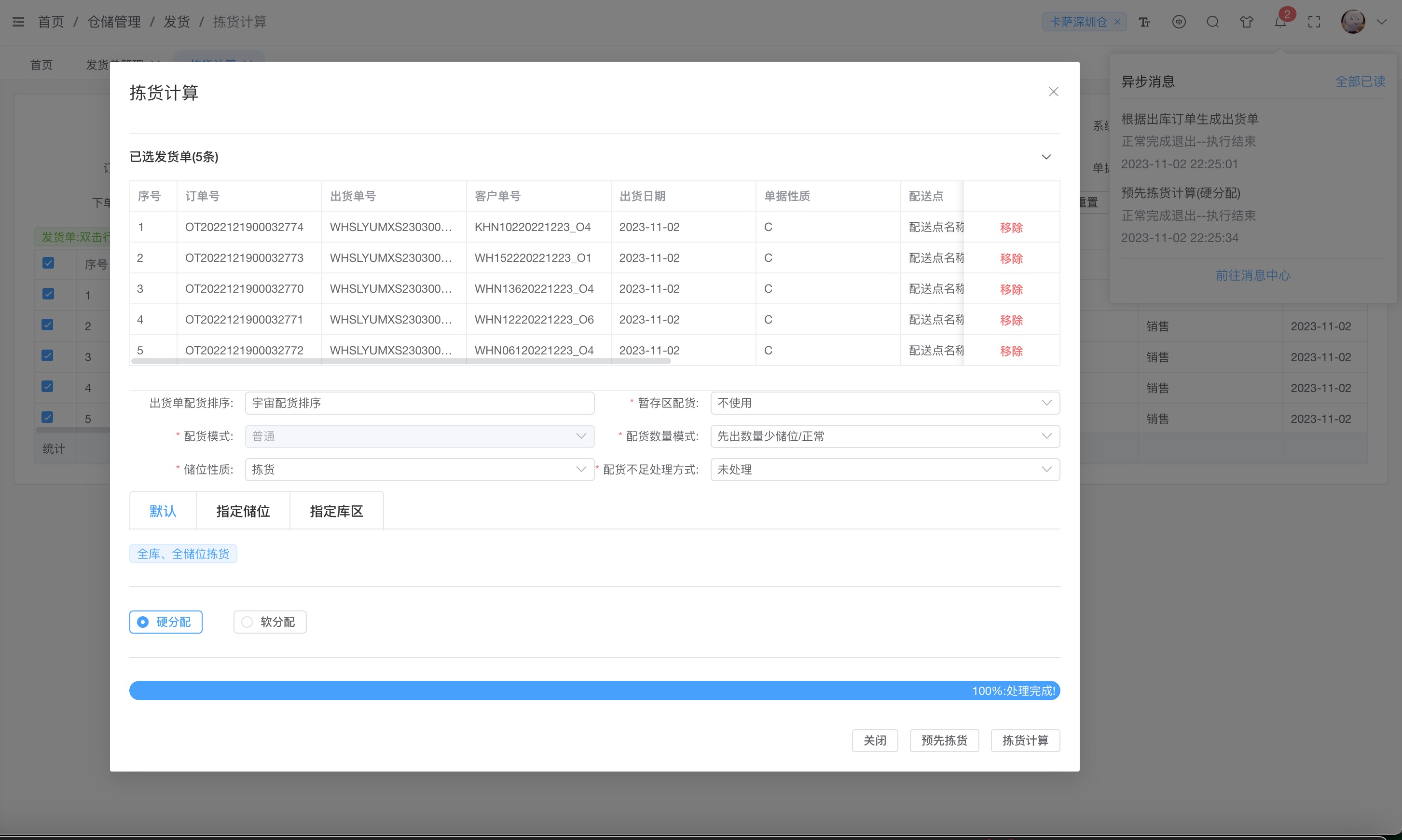Collapse the 已选发货单 section chevron
Screen dimensions: 1402x840
tap(1046, 157)
